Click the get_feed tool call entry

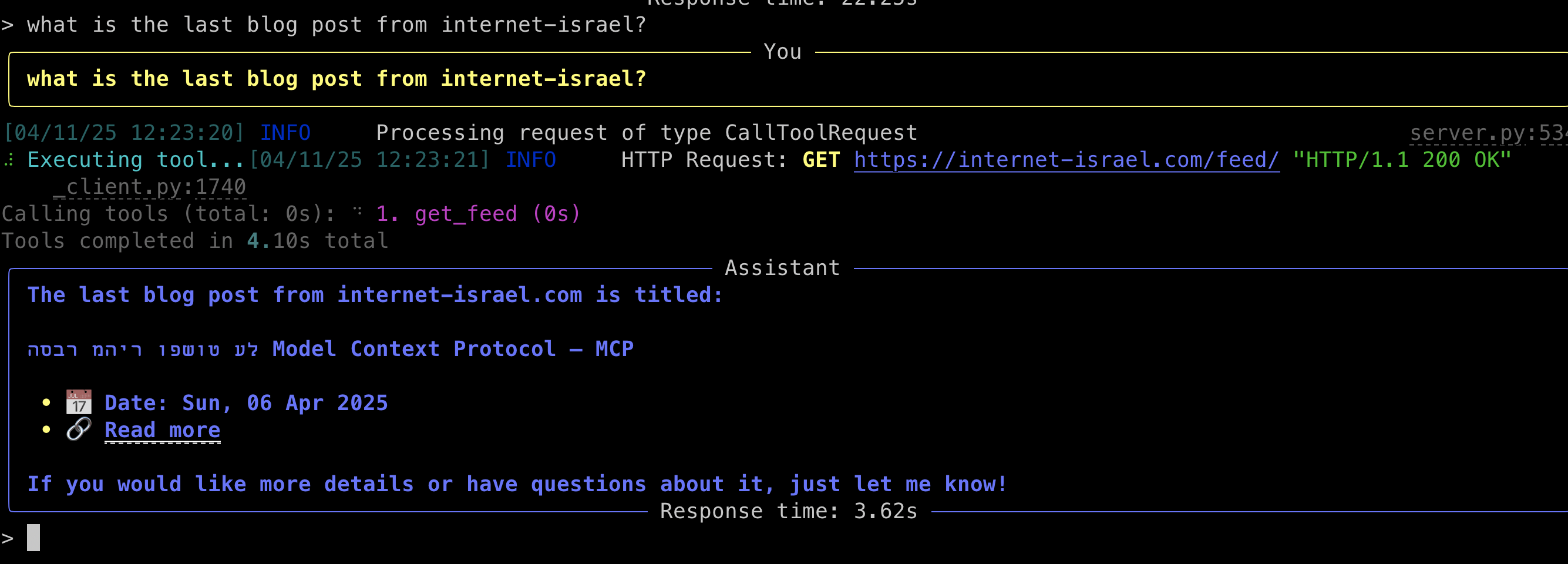click(479, 214)
